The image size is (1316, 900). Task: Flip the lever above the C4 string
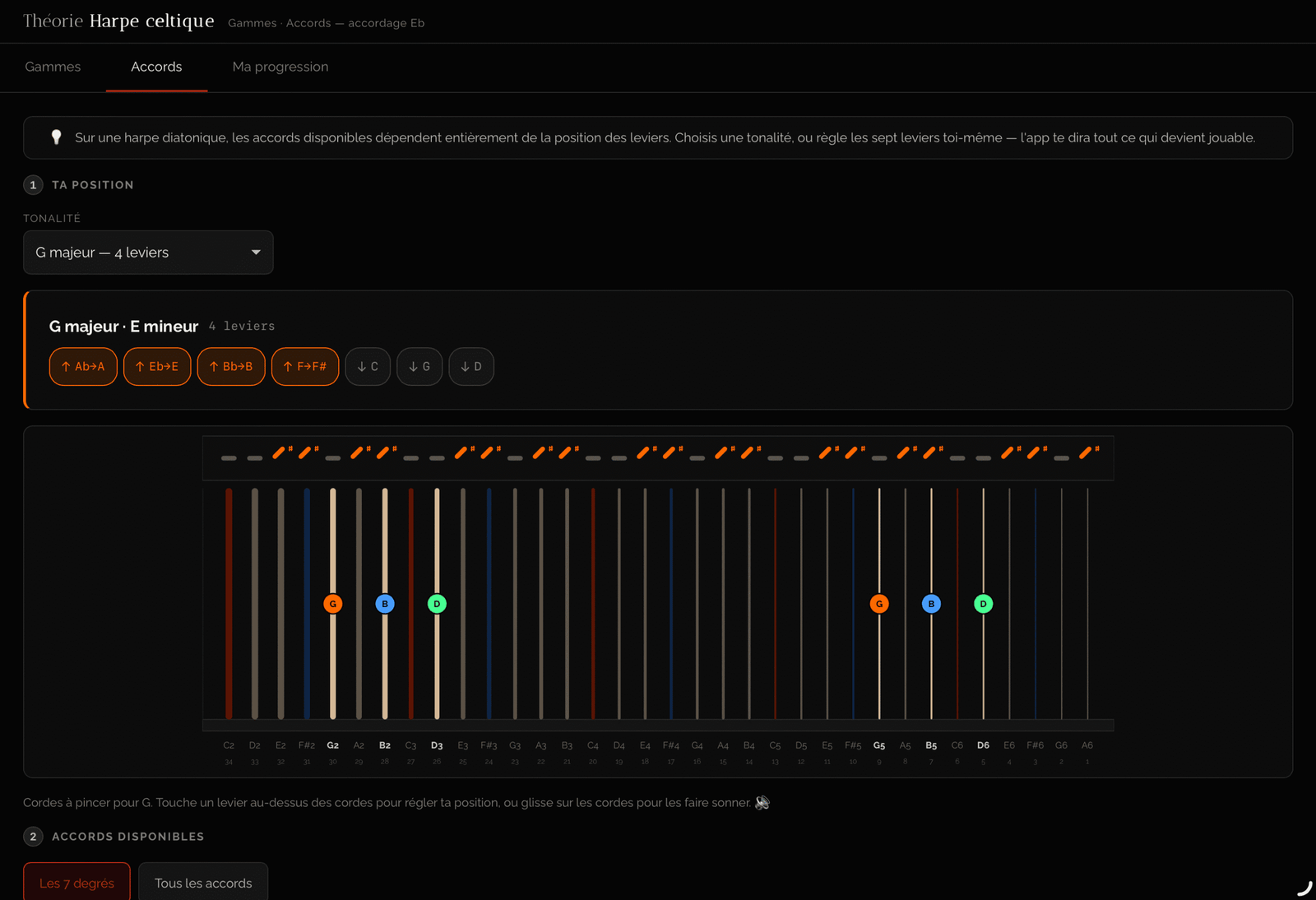tap(593, 457)
